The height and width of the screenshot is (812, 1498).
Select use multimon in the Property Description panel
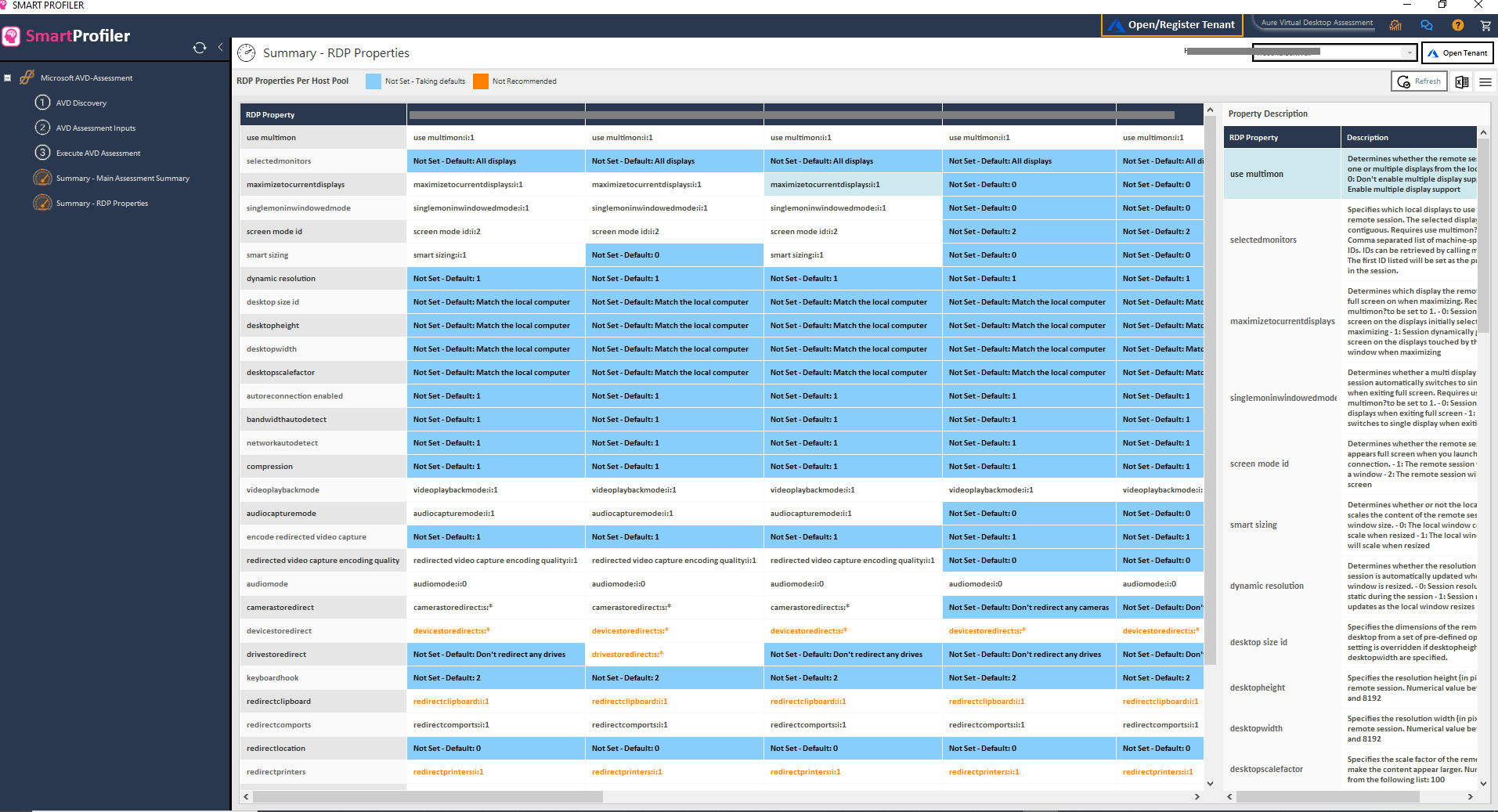point(1282,174)
